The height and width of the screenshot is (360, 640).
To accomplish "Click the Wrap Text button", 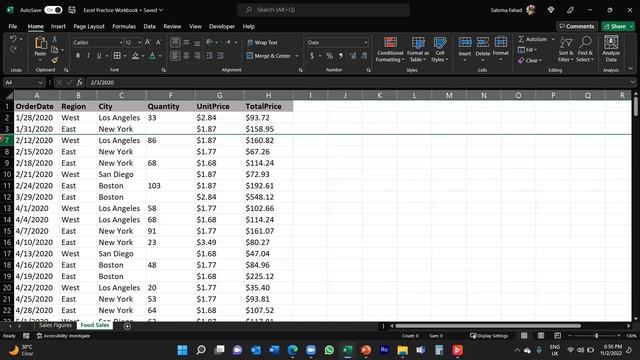I will coord(262,42).
